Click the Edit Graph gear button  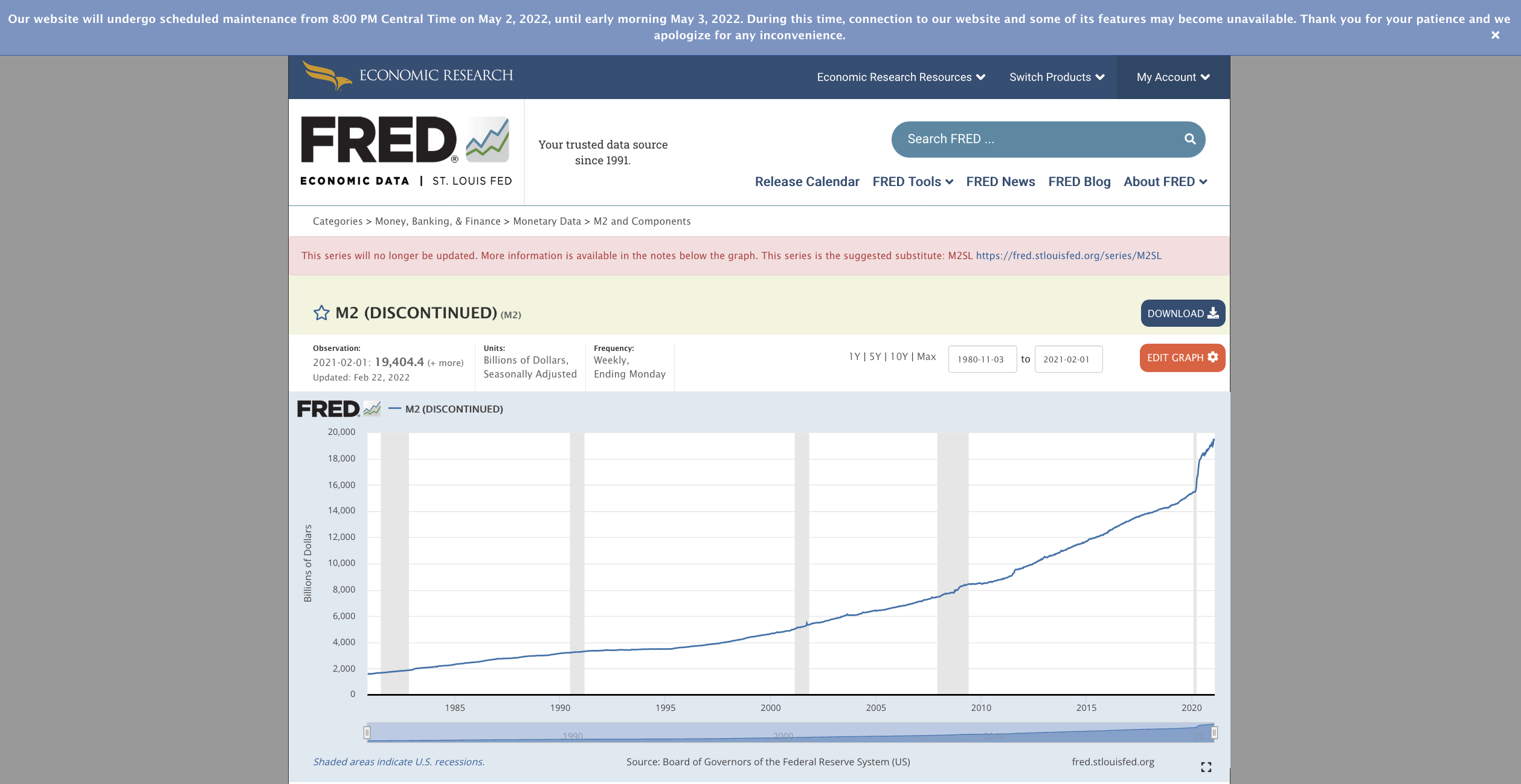pos(1182,358)
